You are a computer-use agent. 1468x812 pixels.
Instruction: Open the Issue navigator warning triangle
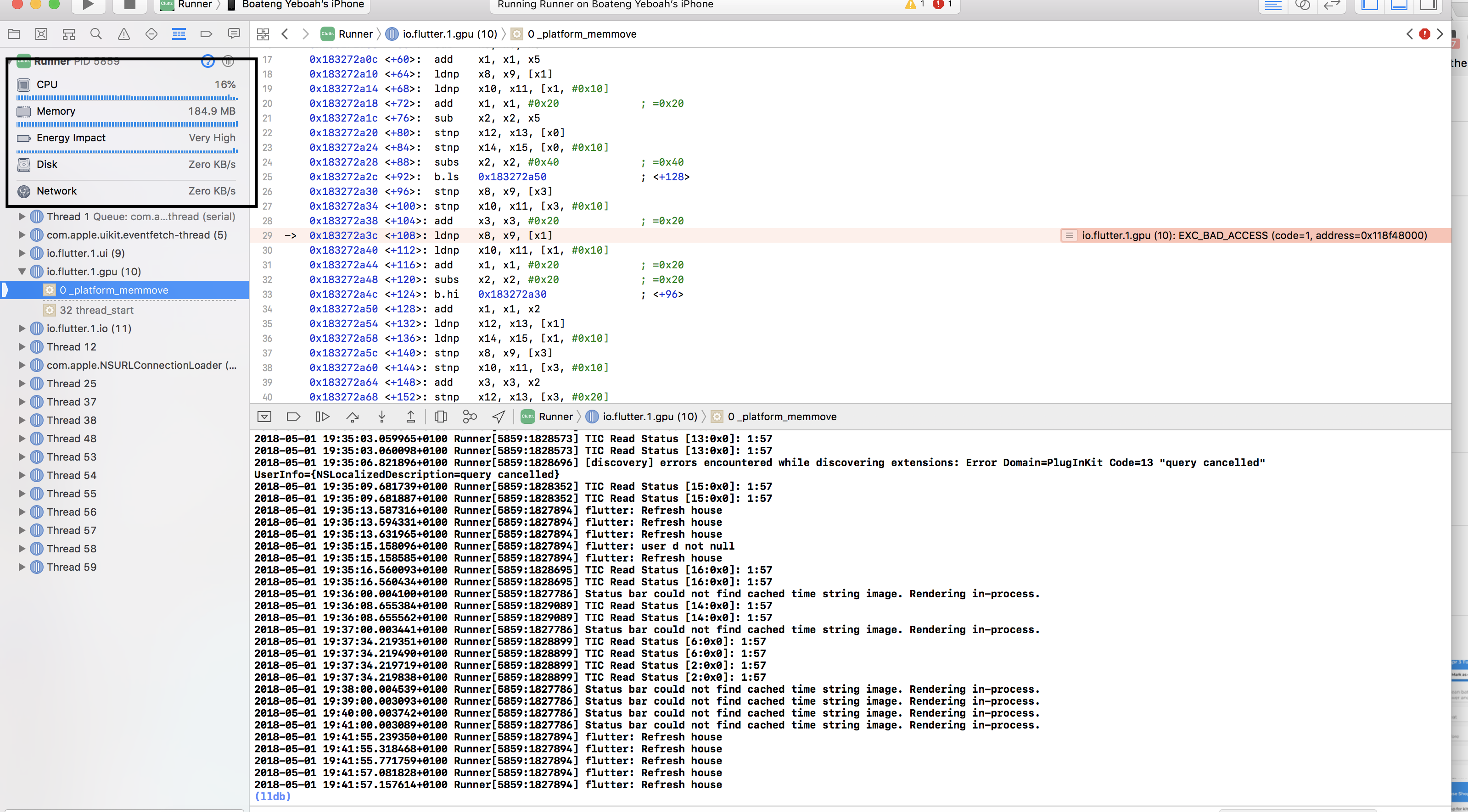point(123,33)
